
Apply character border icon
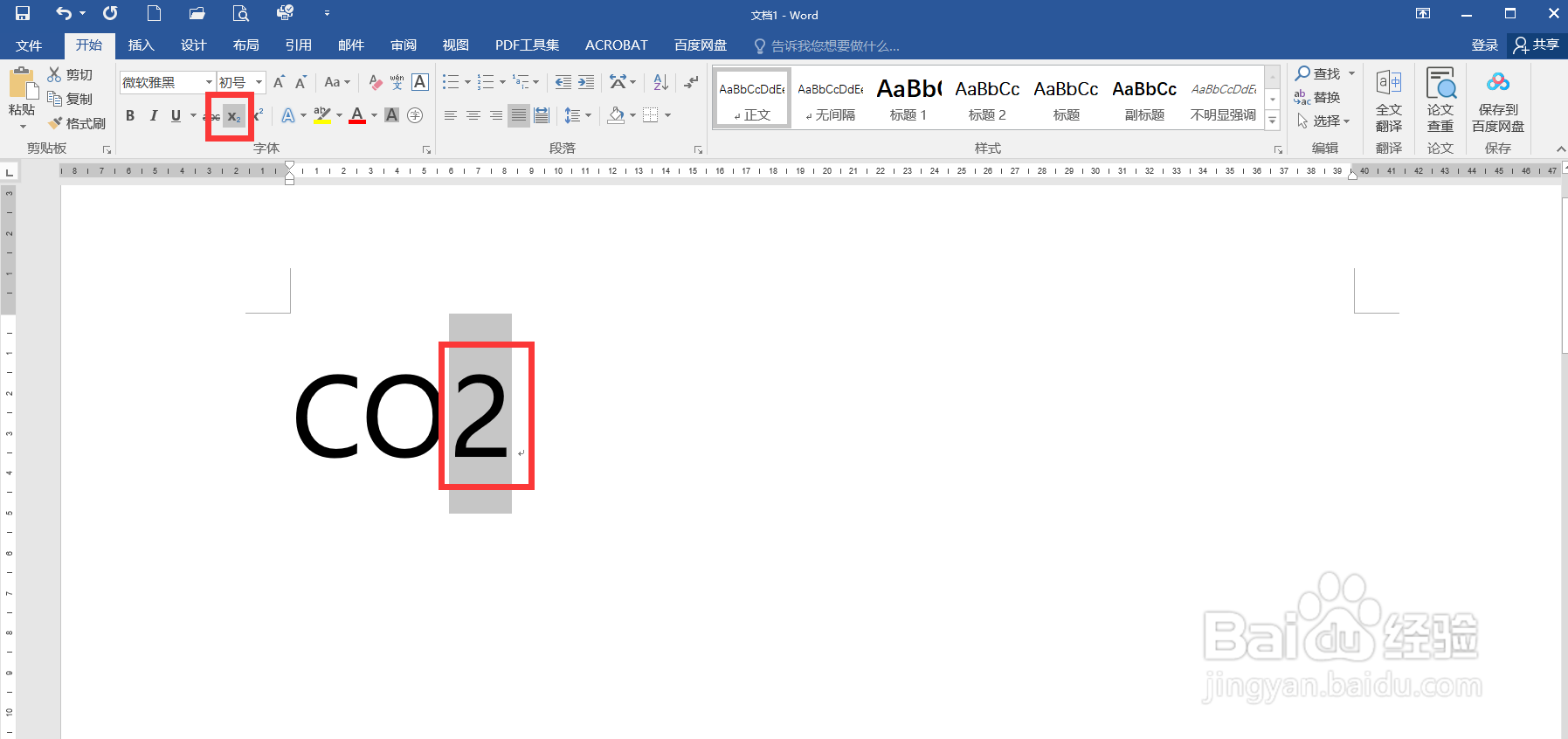point(420,82)
